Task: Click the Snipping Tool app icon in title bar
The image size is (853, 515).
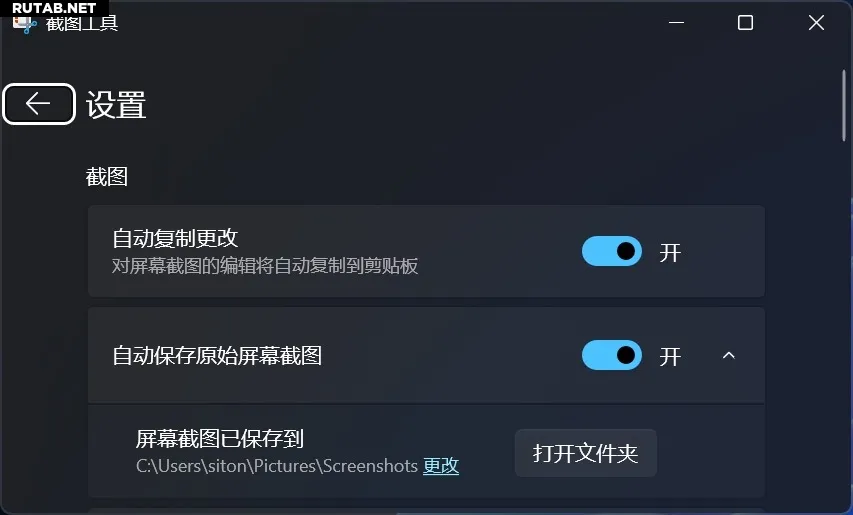Action: pos(24,24)
